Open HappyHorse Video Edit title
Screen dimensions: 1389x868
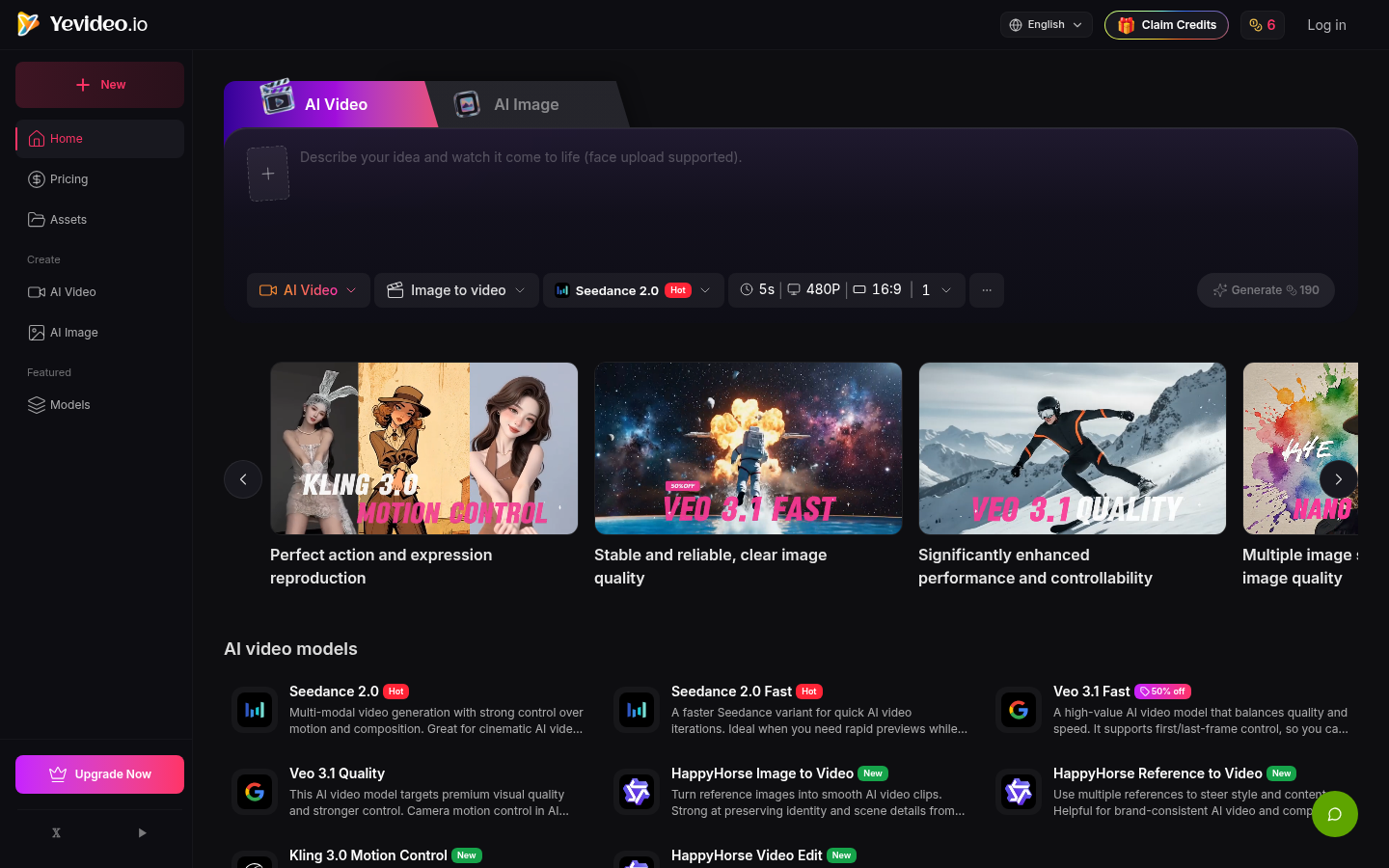click(x=747, y=855)
